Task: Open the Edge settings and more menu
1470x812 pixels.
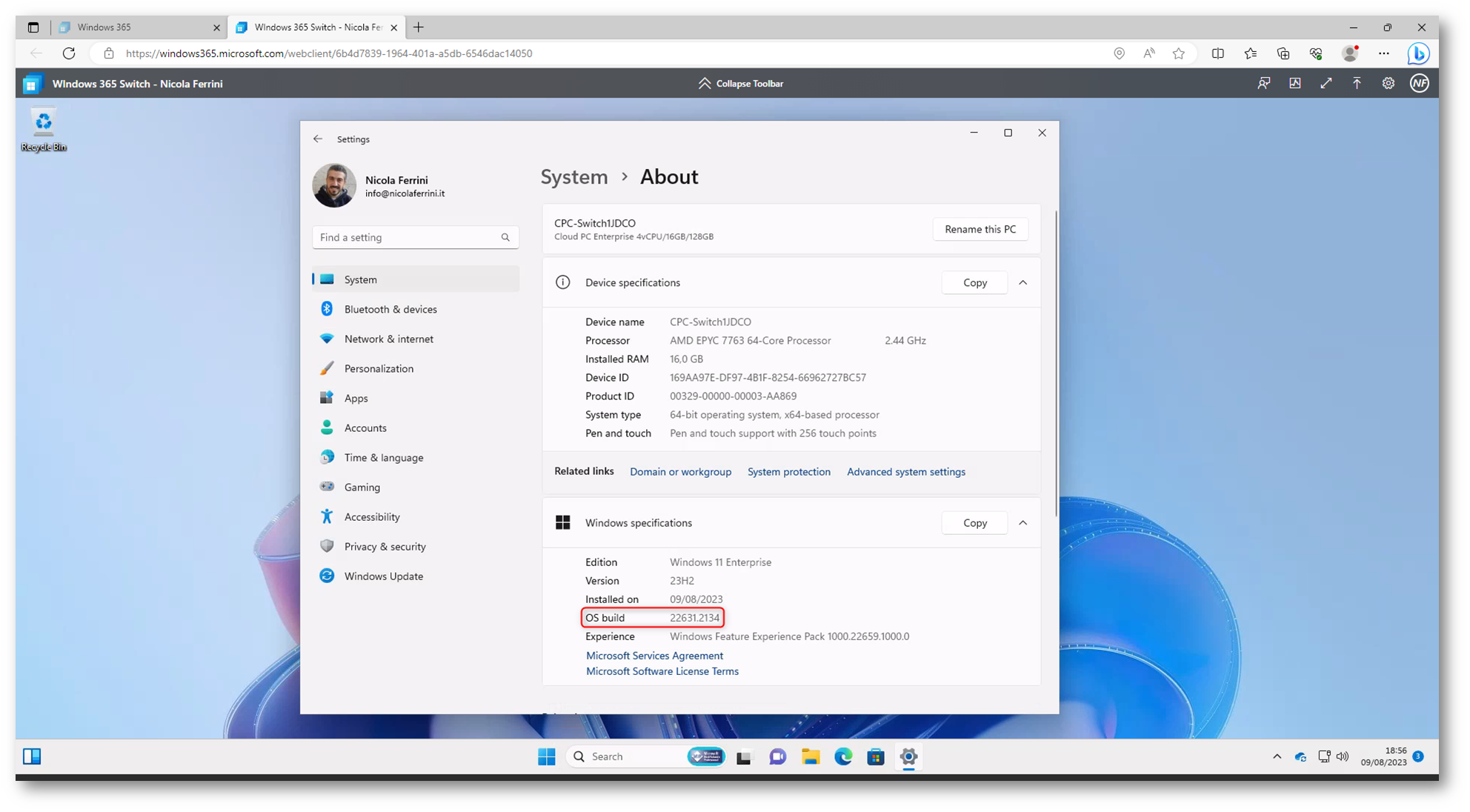Action: click(1384, 53)
